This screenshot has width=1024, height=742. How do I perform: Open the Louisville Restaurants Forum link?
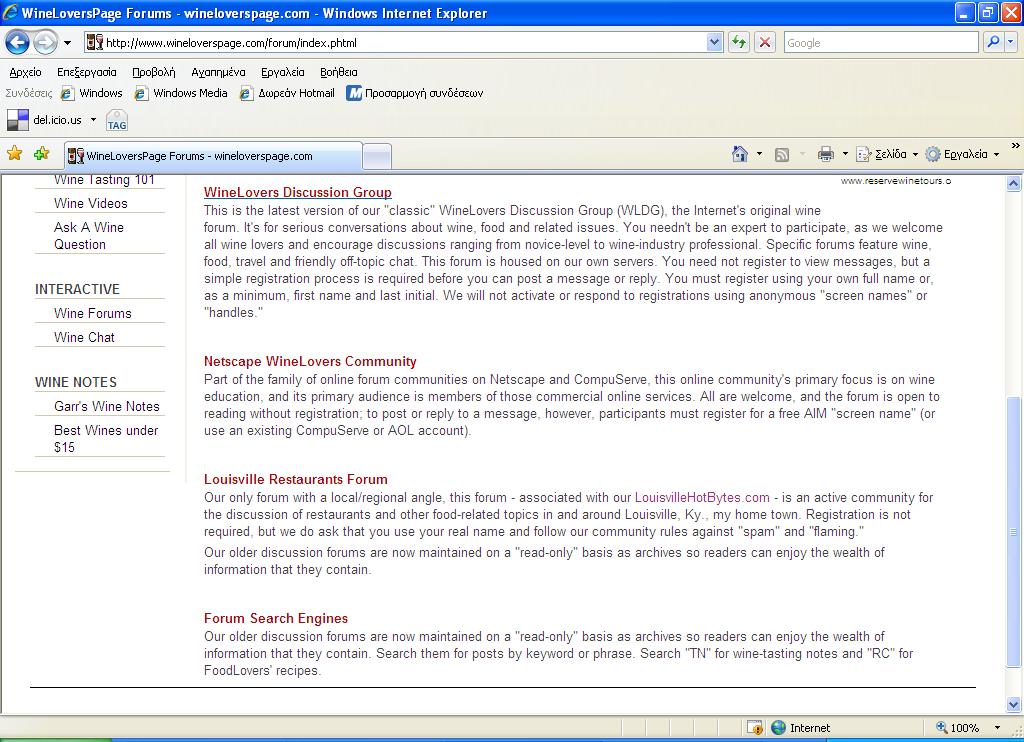(x=296, y=479)
